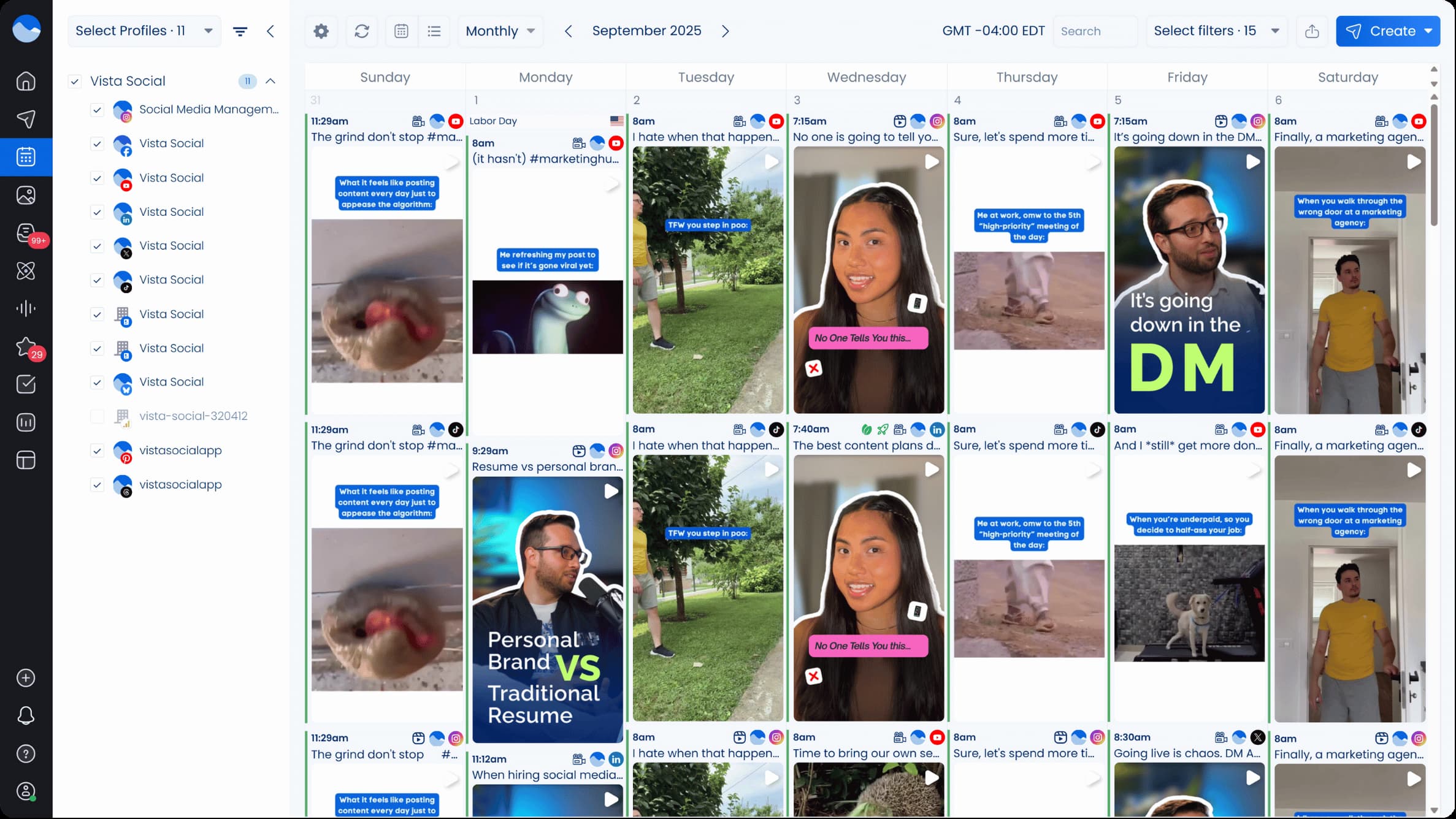Click in the Search field
The image size is (1456, 819).
tap(1095, 31)
